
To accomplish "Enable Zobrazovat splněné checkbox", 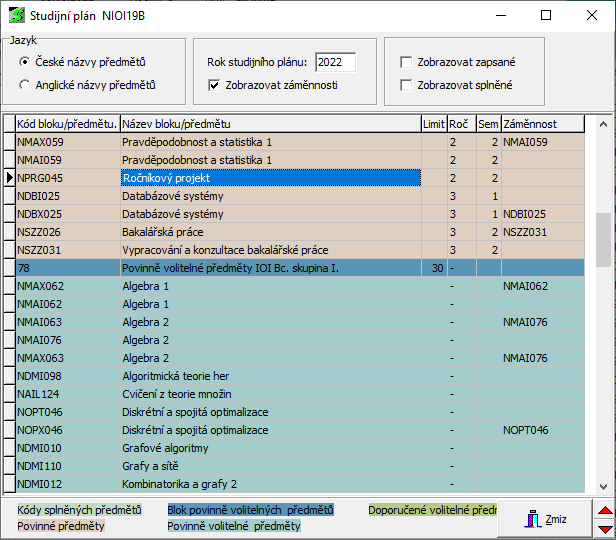I will point(405,85).
